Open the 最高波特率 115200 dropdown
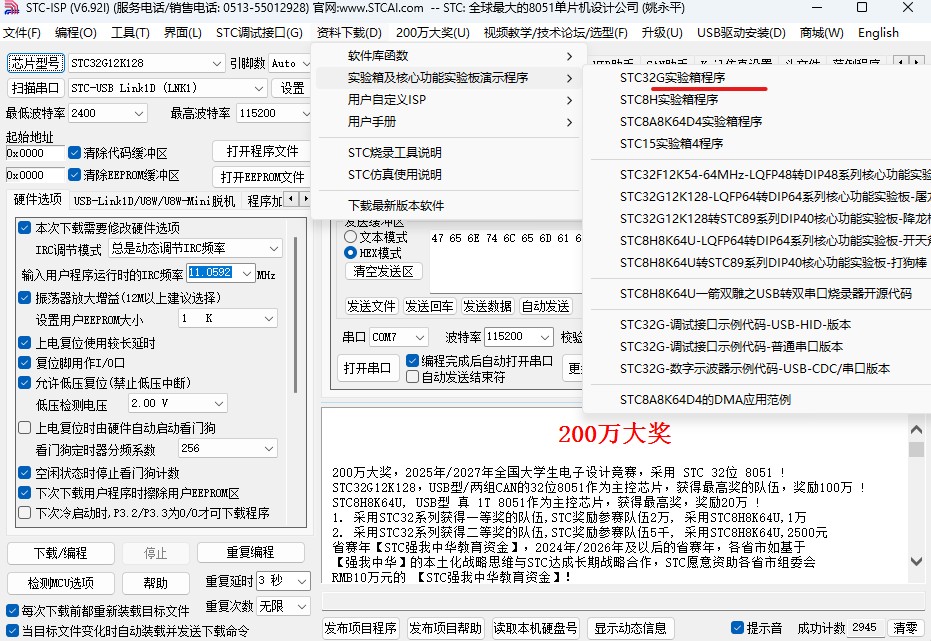This screenshot has width=931, height=641. (305, 113)
